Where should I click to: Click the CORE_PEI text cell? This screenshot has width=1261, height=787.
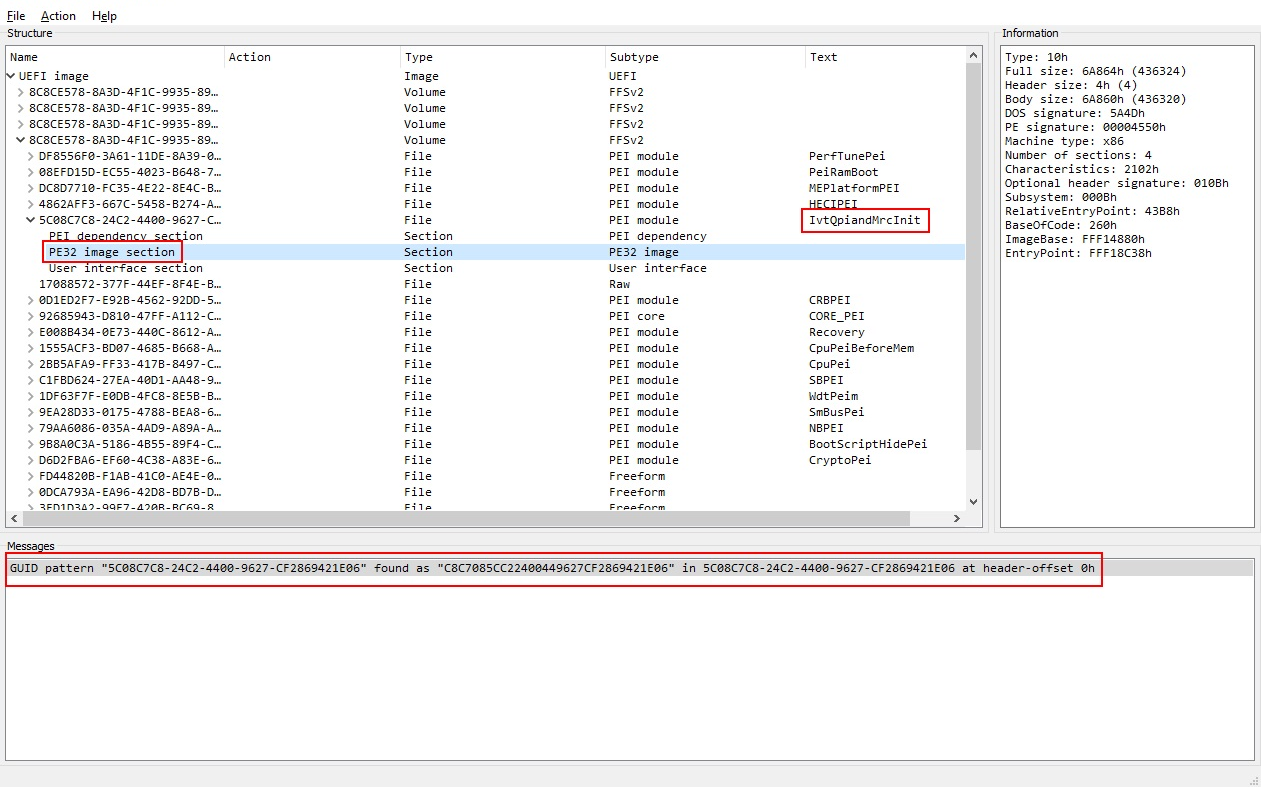(837, 316)
